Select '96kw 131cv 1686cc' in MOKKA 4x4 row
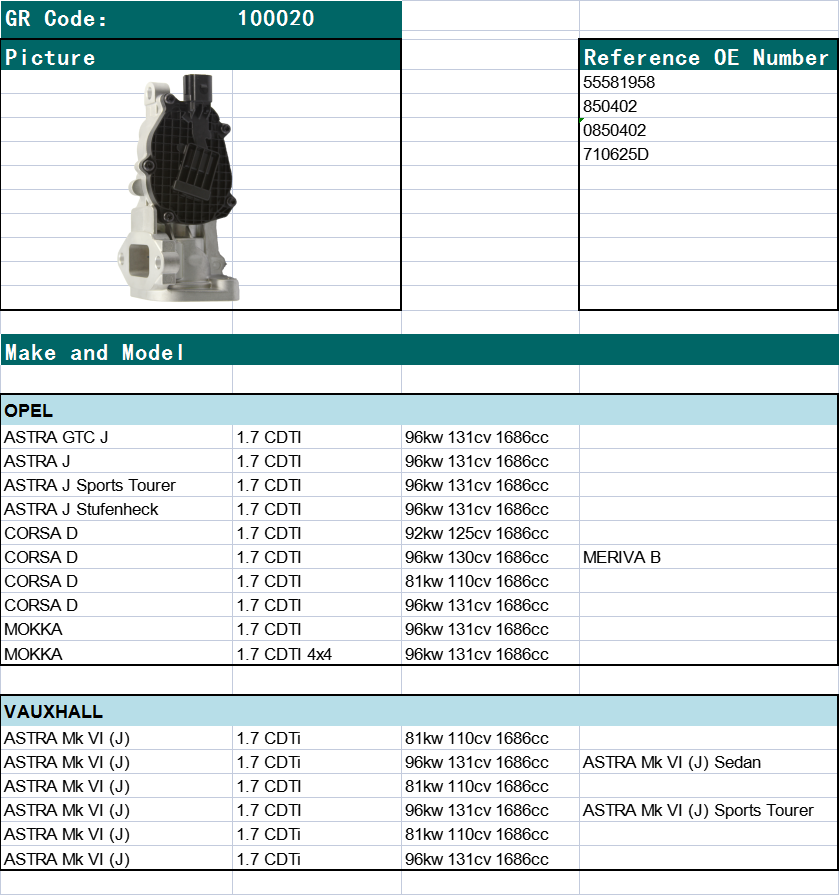Image resolution: width=839 pixels, height=895 pixels. pos(490,654)
